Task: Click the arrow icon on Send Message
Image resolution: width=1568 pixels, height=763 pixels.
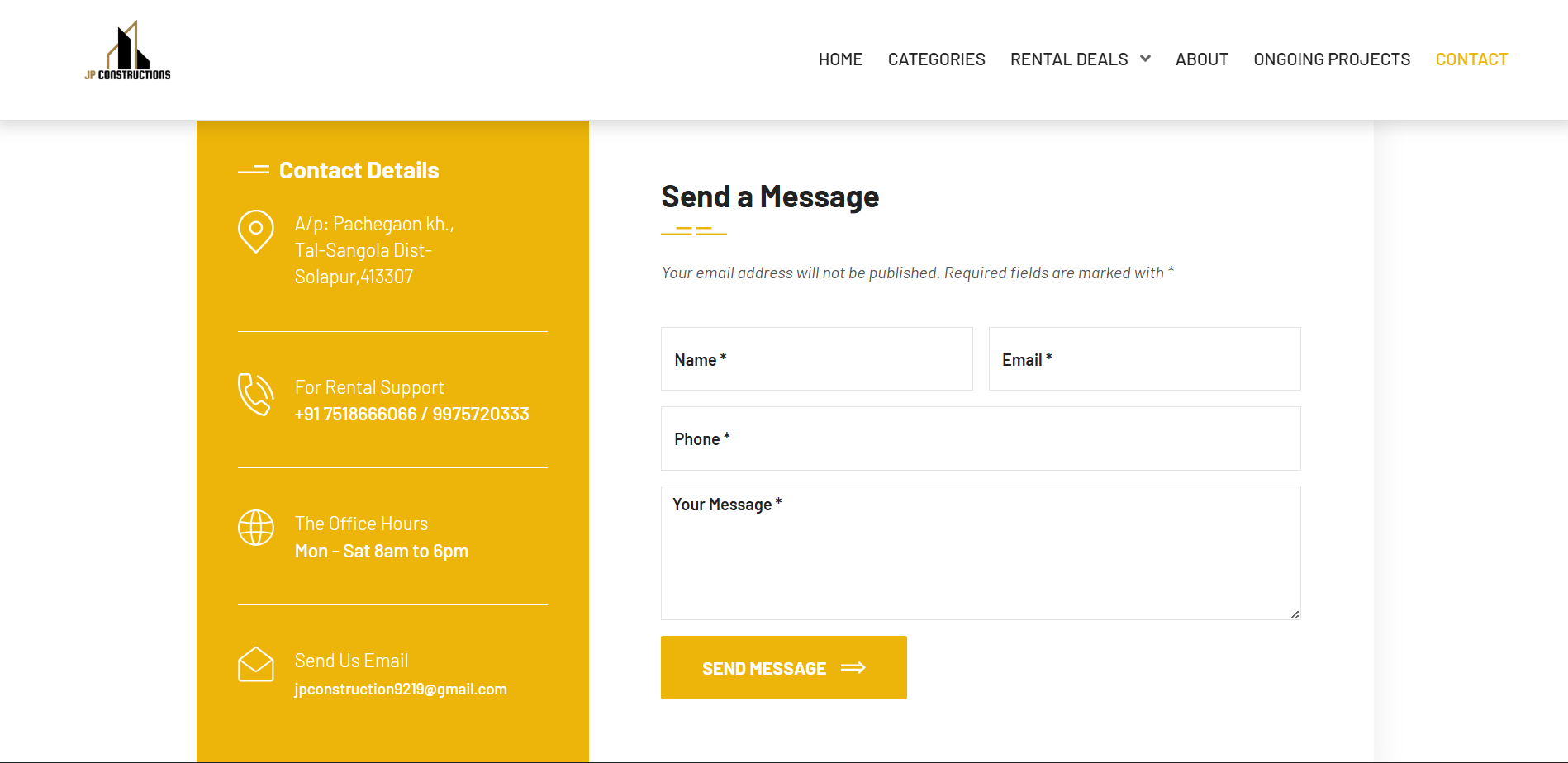Action: click(x=853, y=668)
